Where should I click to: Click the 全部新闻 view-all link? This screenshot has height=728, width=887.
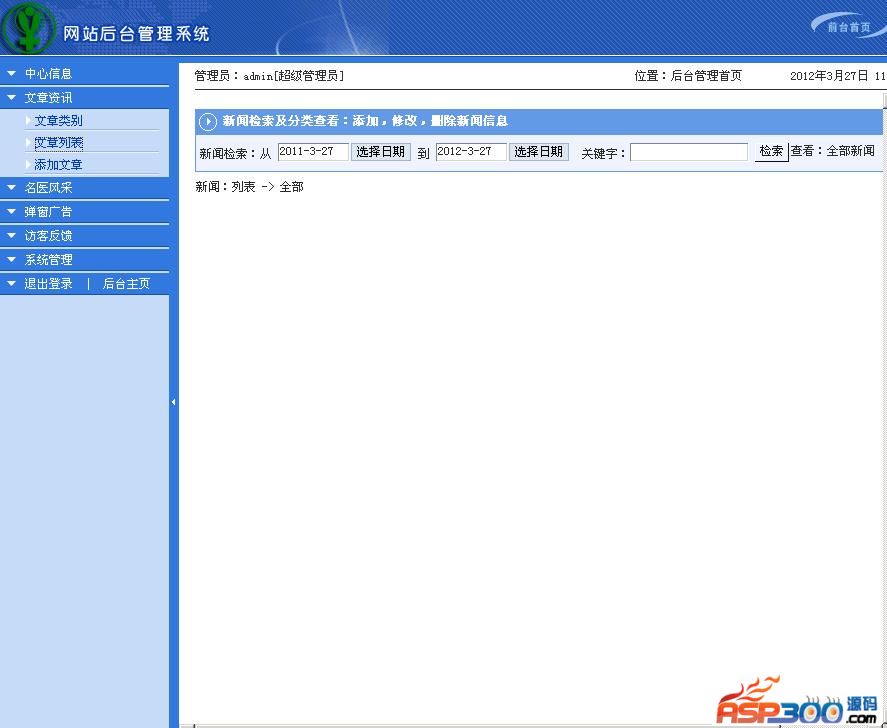click(x=850, y=151)
